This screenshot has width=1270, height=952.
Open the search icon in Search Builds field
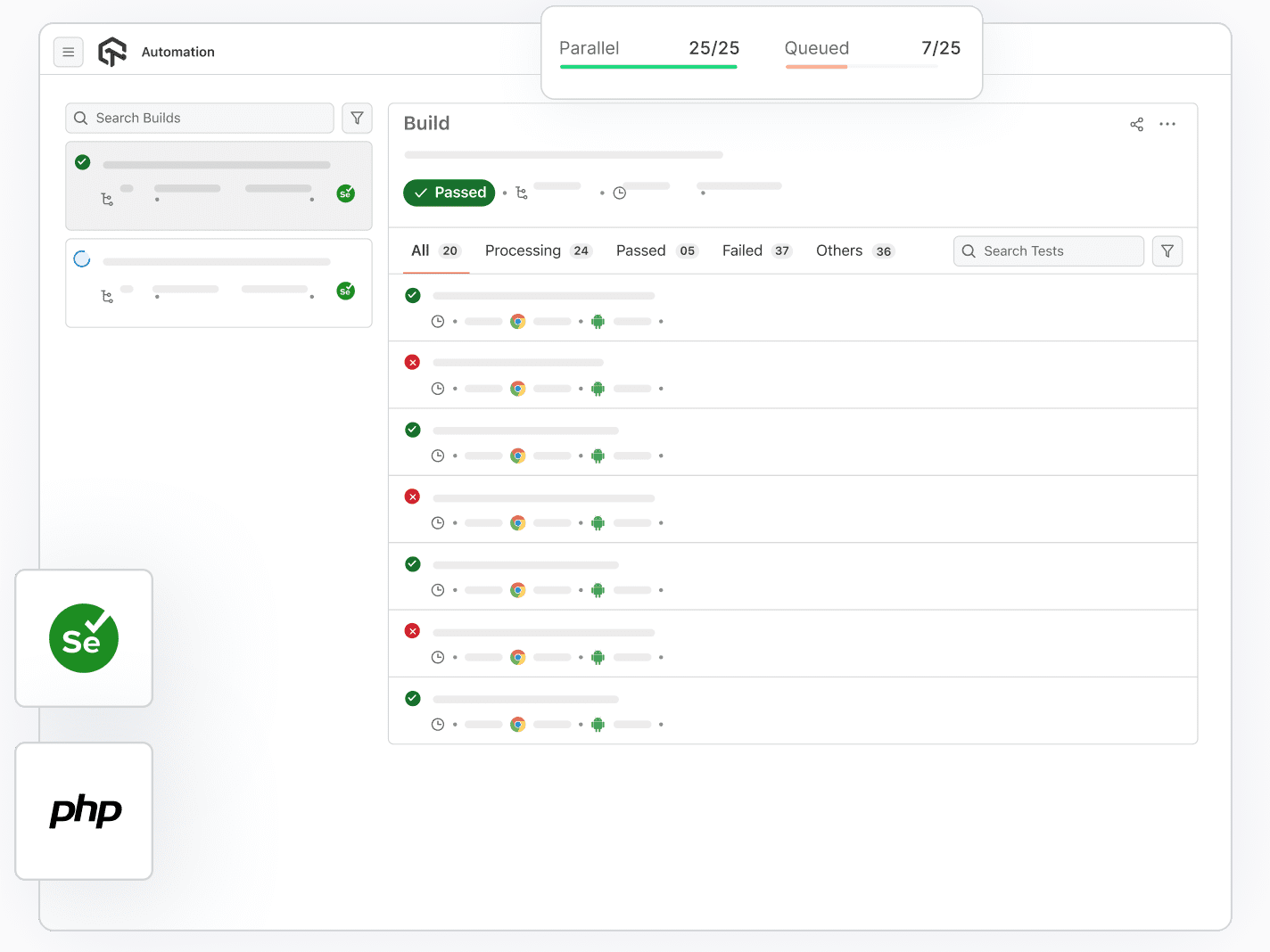point(80,118)
